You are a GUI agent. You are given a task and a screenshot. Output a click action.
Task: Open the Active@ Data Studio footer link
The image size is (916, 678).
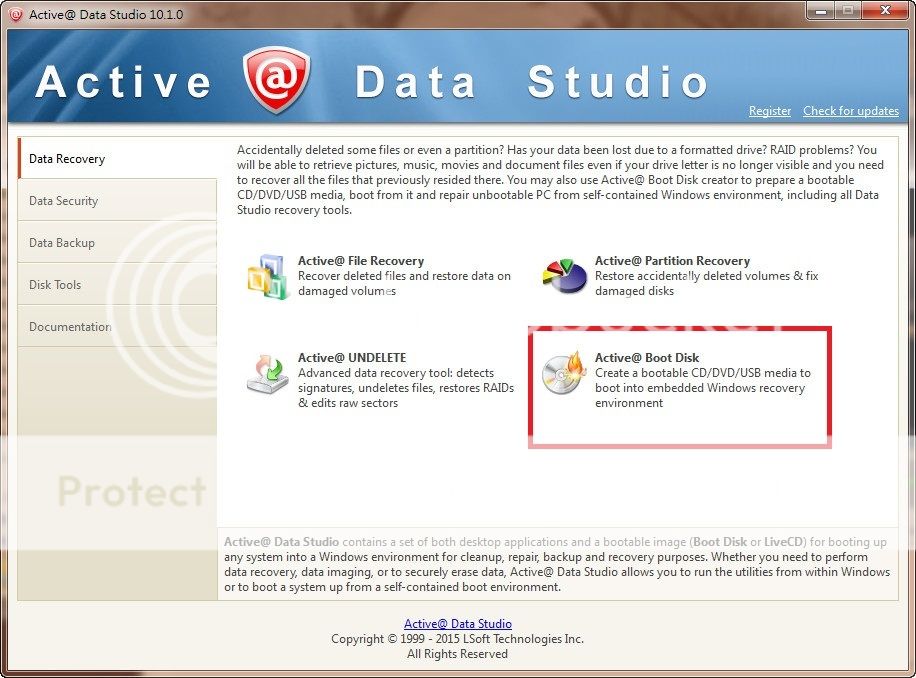[457, 624]
